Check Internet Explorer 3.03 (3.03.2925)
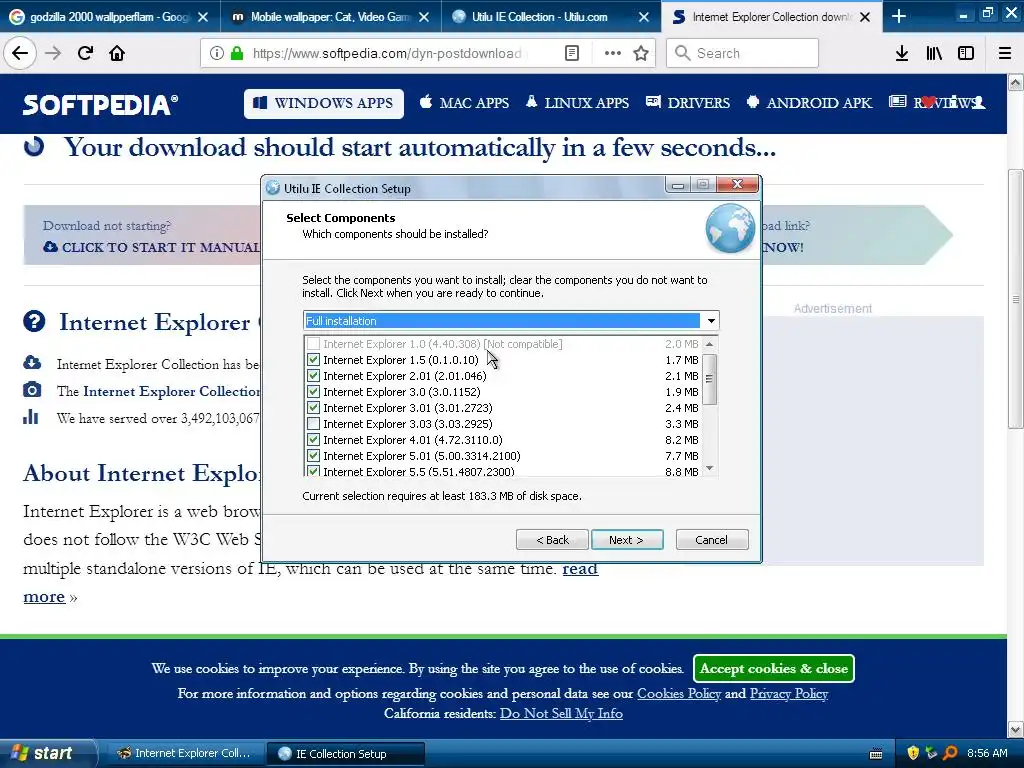 tap(313, 424)
